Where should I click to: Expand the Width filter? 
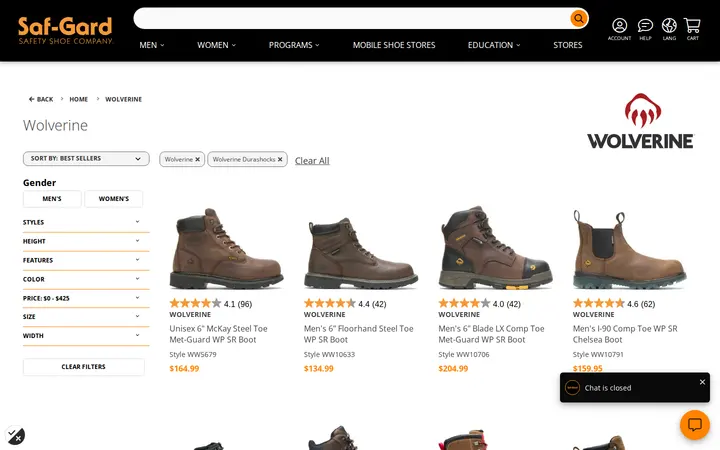point(86,336)
